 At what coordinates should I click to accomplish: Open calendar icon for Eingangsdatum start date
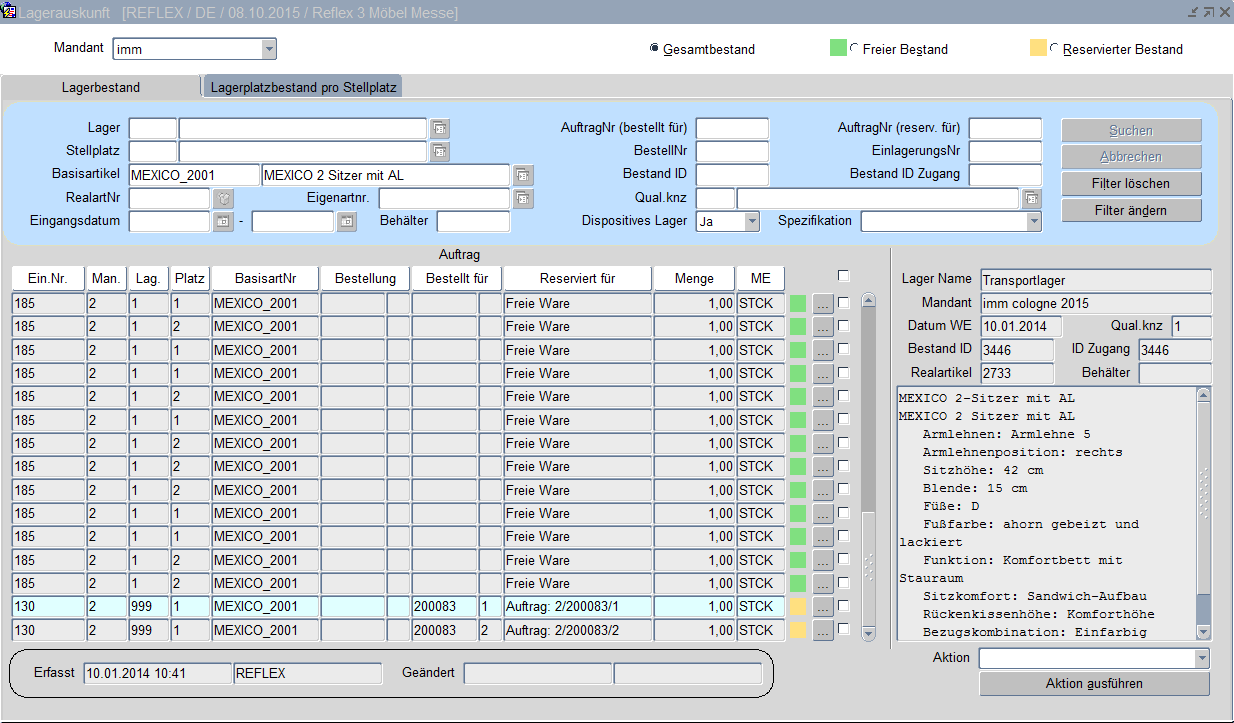(x=224, y=221)
